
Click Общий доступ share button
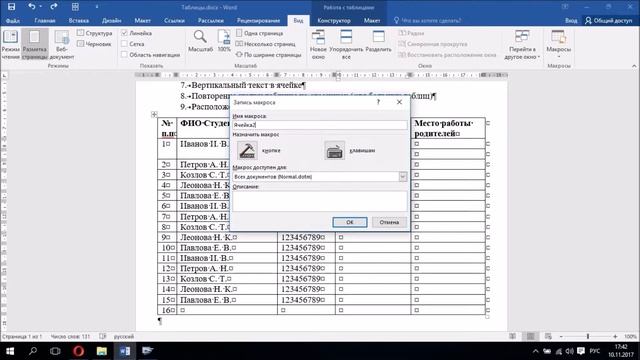click(609, 20)
